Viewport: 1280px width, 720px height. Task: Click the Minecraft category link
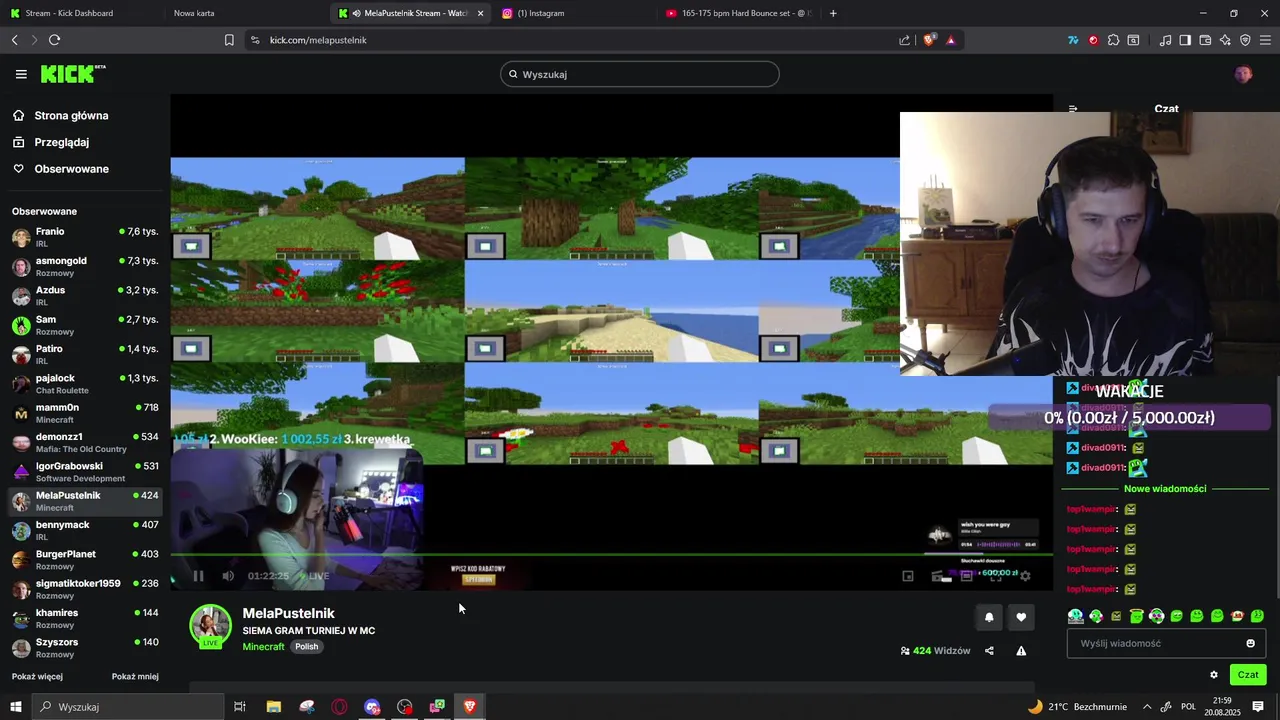(263, 647)
